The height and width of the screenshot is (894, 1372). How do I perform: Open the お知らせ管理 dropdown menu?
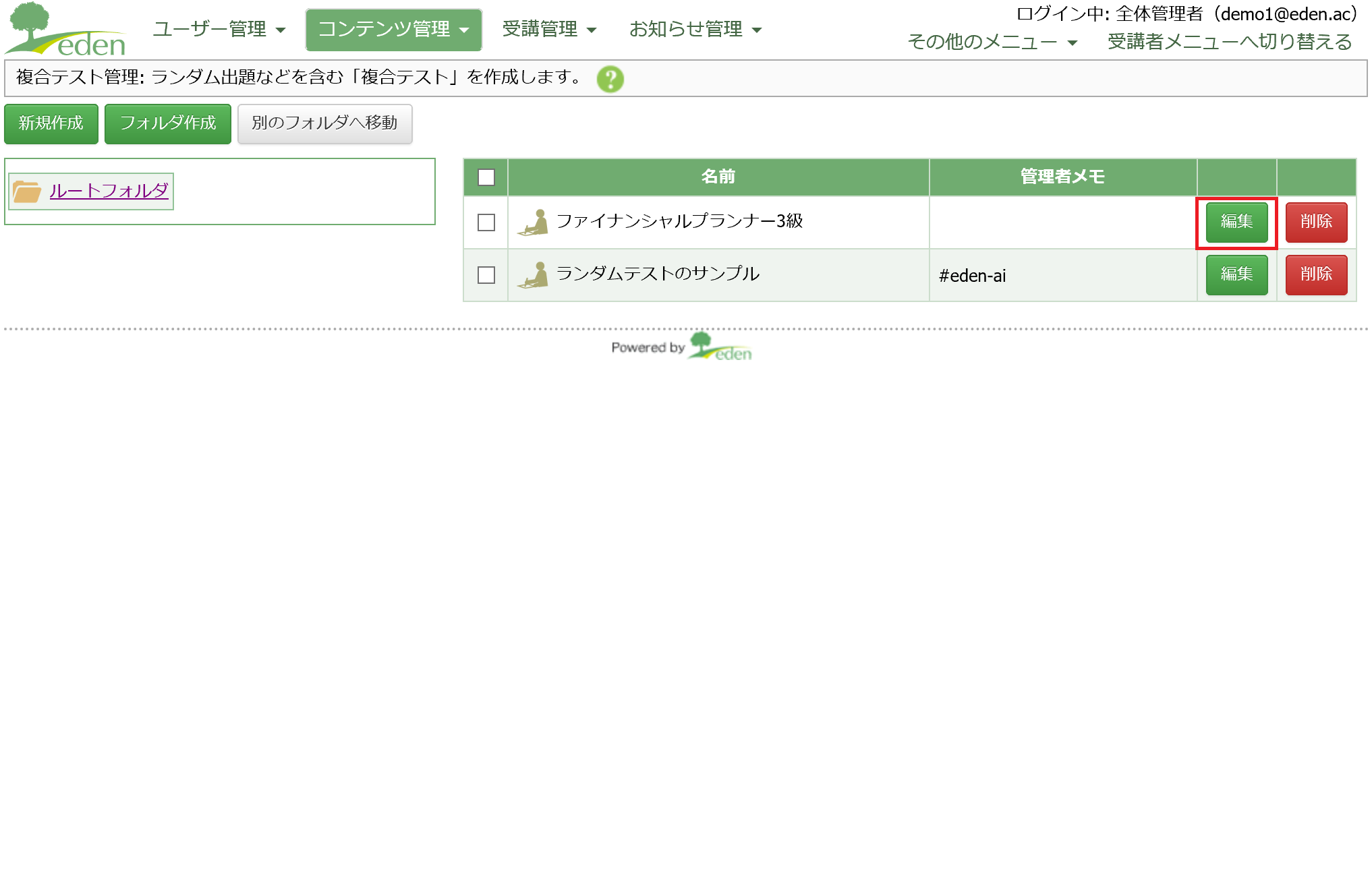(x=695, y=29)
